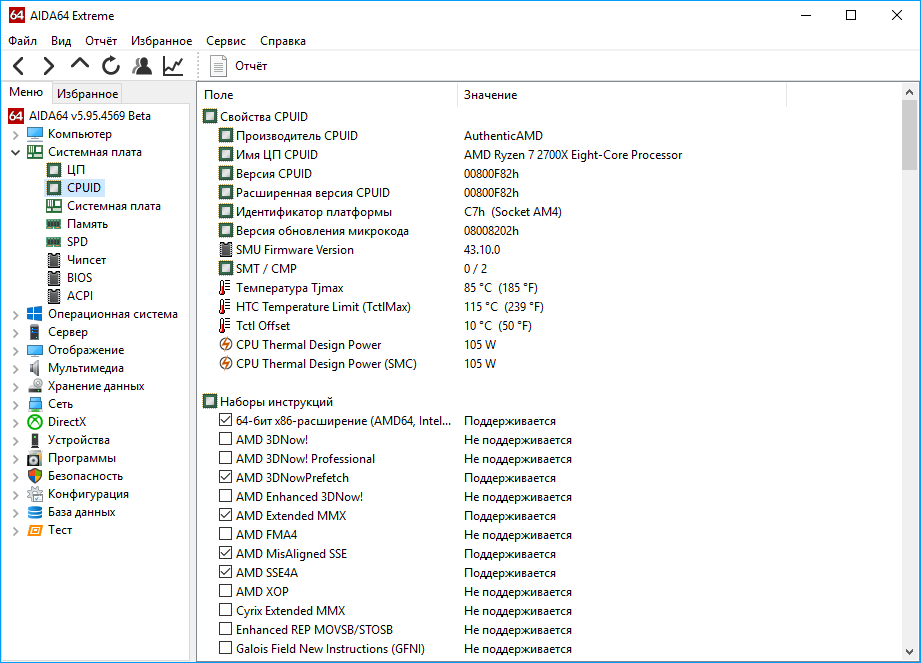The image size is (921, 663).
Task: Select the DirectX tree item
Action: pyautogui.click(x=66, y=422)
